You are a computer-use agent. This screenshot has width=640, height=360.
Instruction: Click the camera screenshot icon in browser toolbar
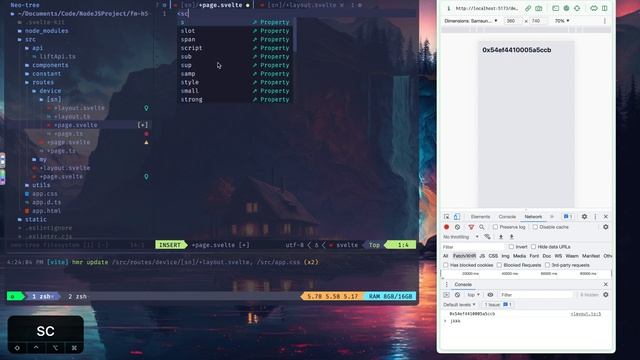click(x=539, y=8)
